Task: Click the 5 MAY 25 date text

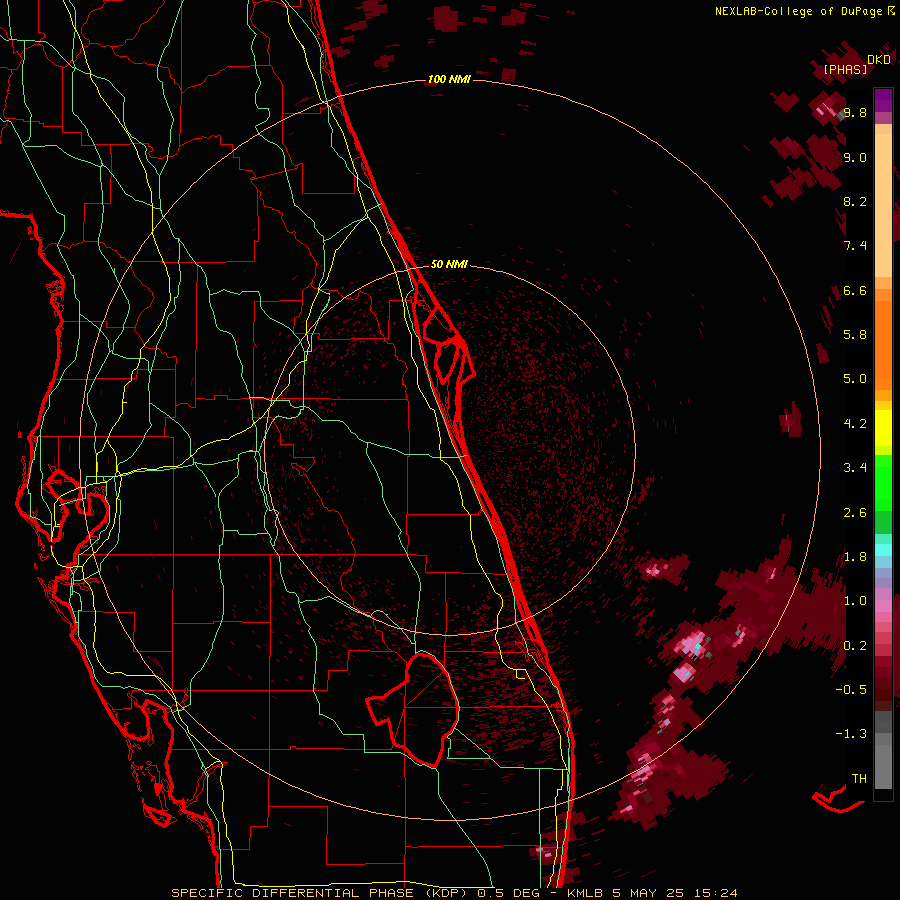Action: (x=646, y=893)
